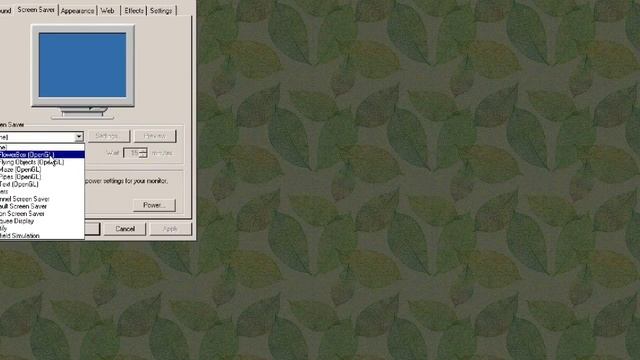Select the Effects tab

point(134,11)
